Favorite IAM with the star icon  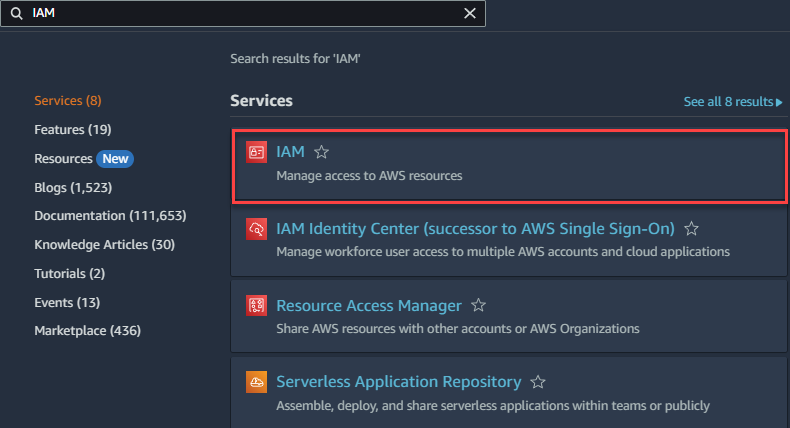[321, 152]
